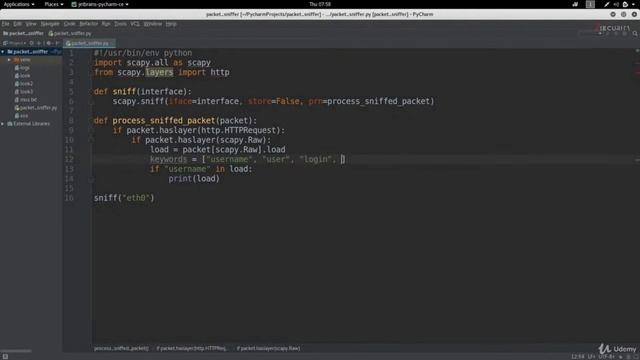Click the 'sniff("eth0")' code line

click(x=124, y=198)
